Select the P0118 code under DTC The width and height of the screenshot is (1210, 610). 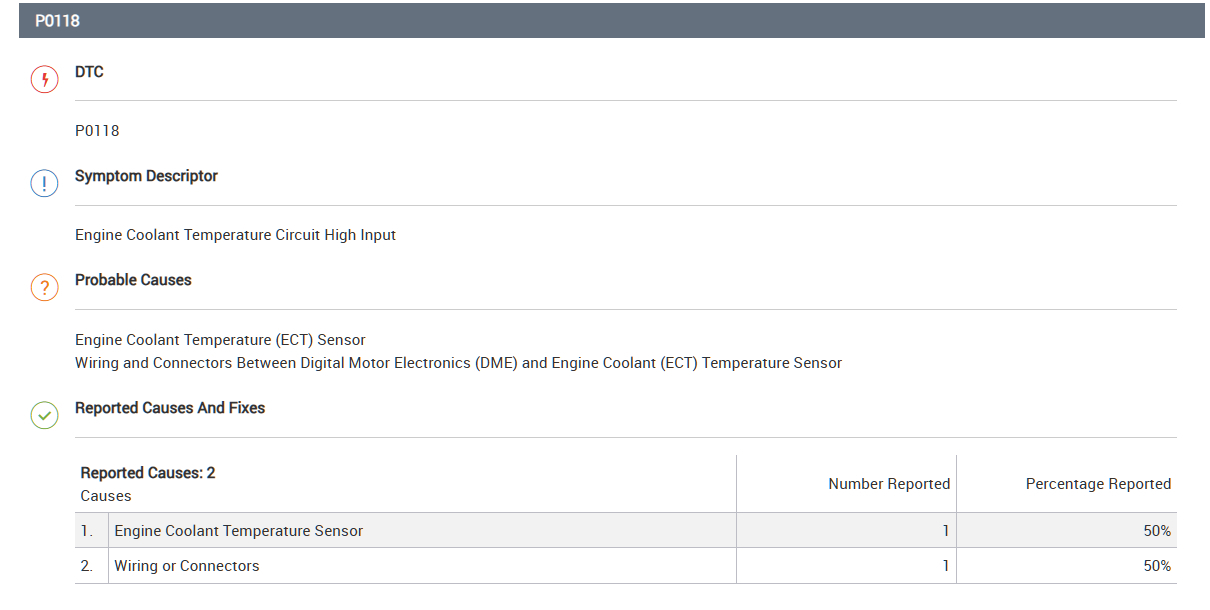[97, 131]
